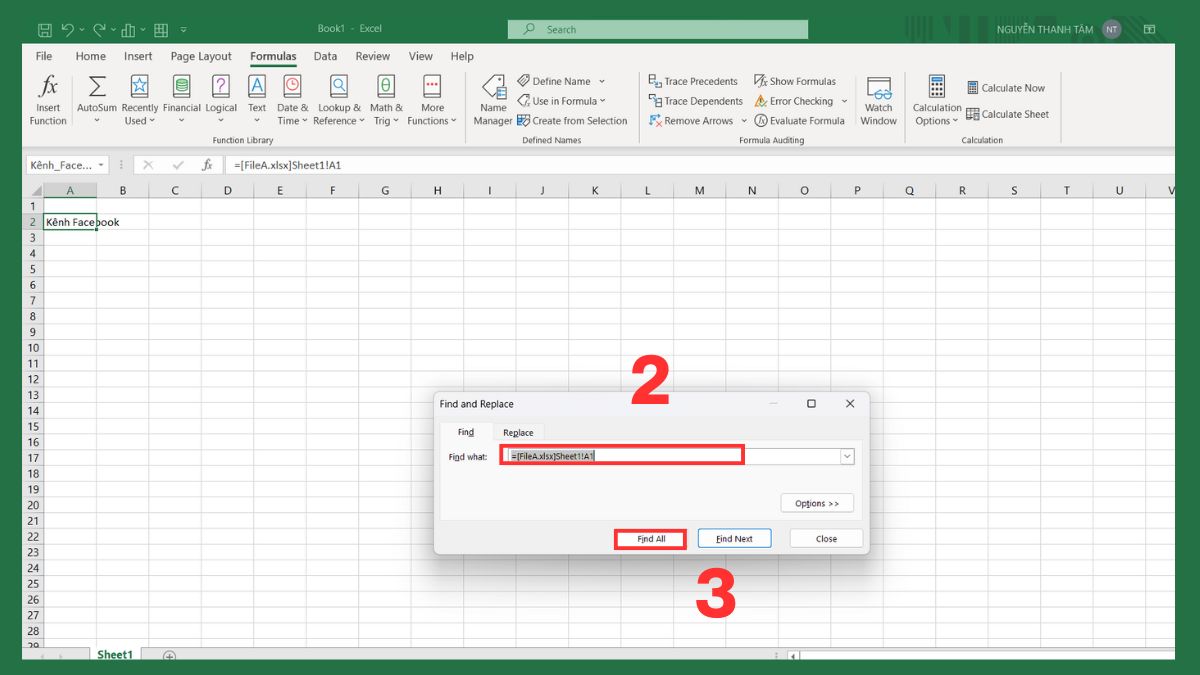Open the Help tab
Viewport: 1200px width, 675px height.
(x=462, y=56)
